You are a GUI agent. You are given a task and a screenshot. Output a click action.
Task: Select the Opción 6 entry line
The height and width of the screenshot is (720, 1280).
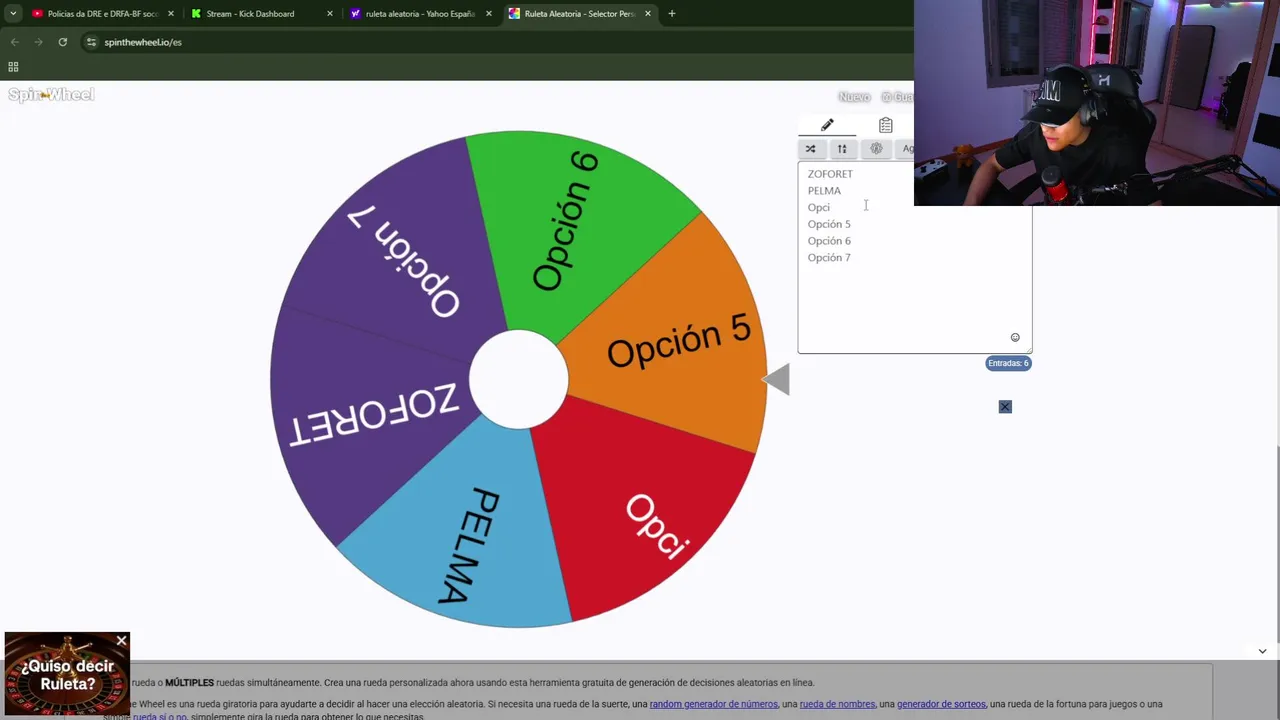coord(829,241)
